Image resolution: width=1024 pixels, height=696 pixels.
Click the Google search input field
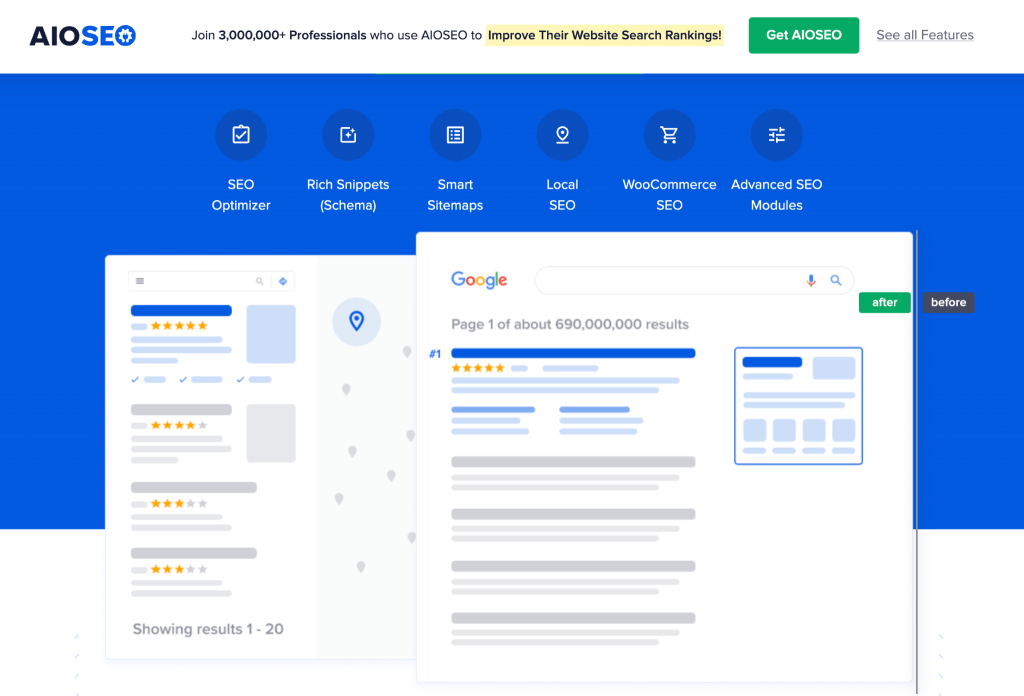(x=694, y=280)
